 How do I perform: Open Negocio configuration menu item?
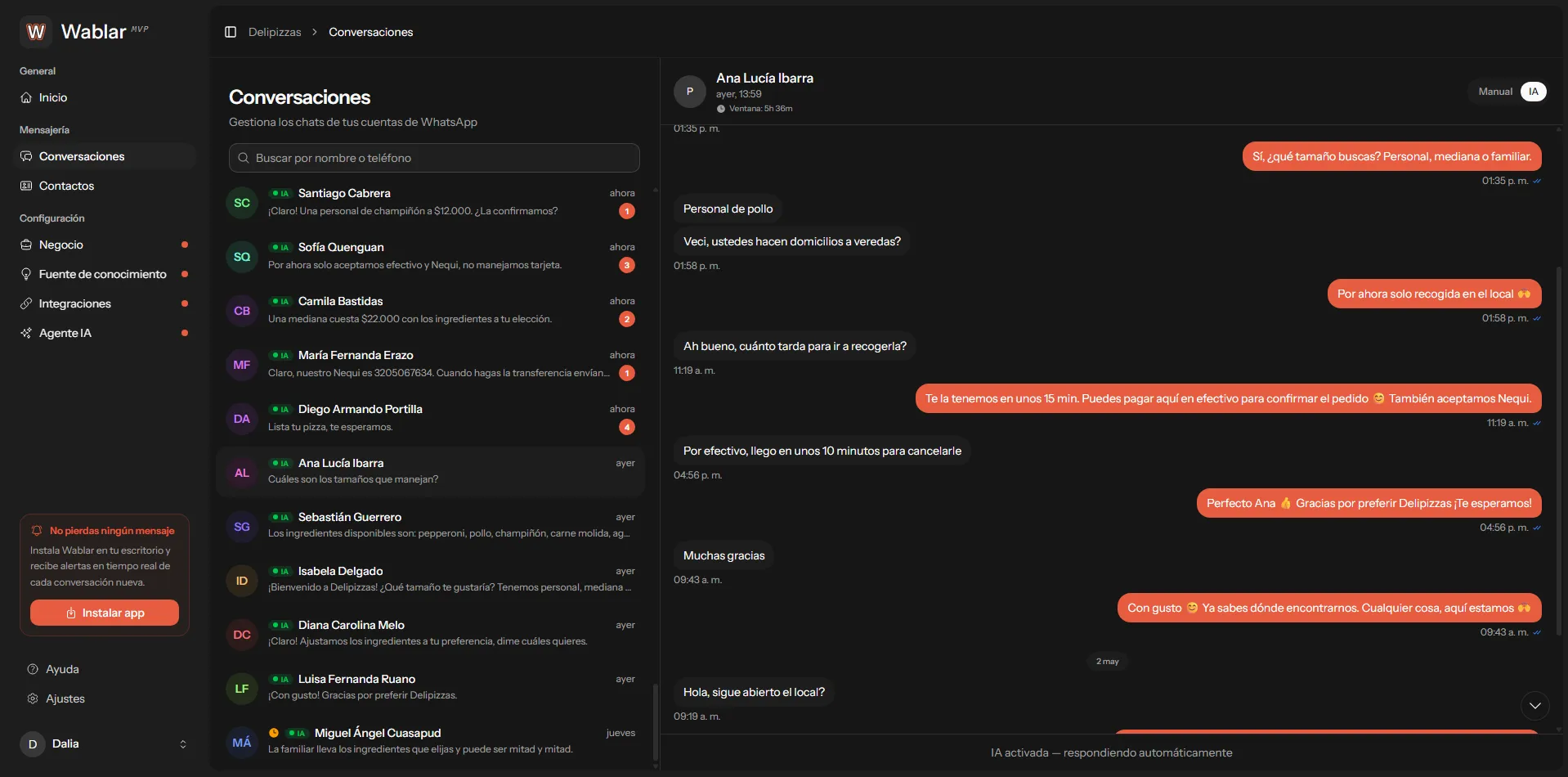[x=105, y=245]
